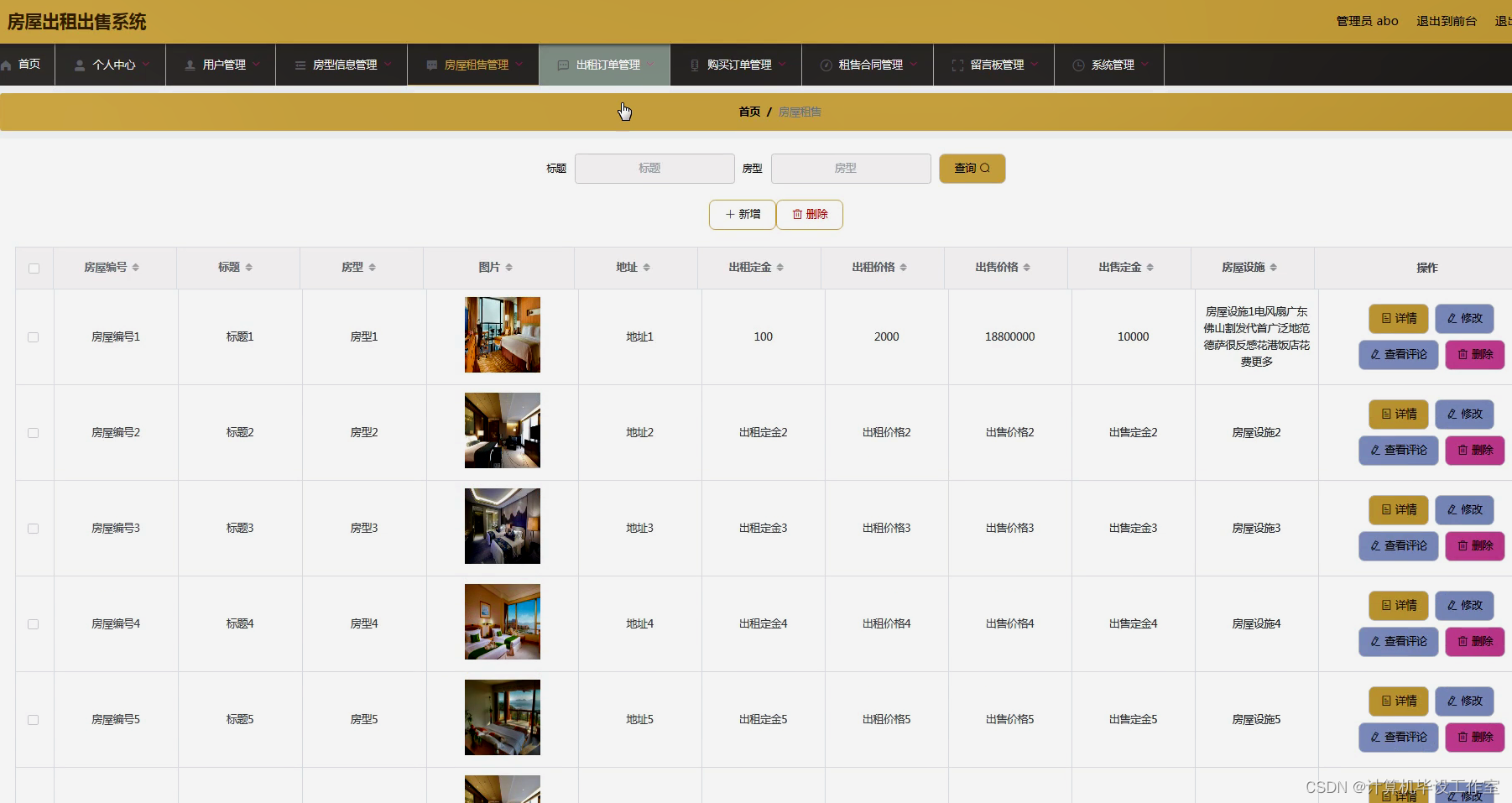The width and height of the screenshot is (1512, 803).
Task: Click the person icon in 个人中心
Action: pyautogui.click(x=80, y=65)
